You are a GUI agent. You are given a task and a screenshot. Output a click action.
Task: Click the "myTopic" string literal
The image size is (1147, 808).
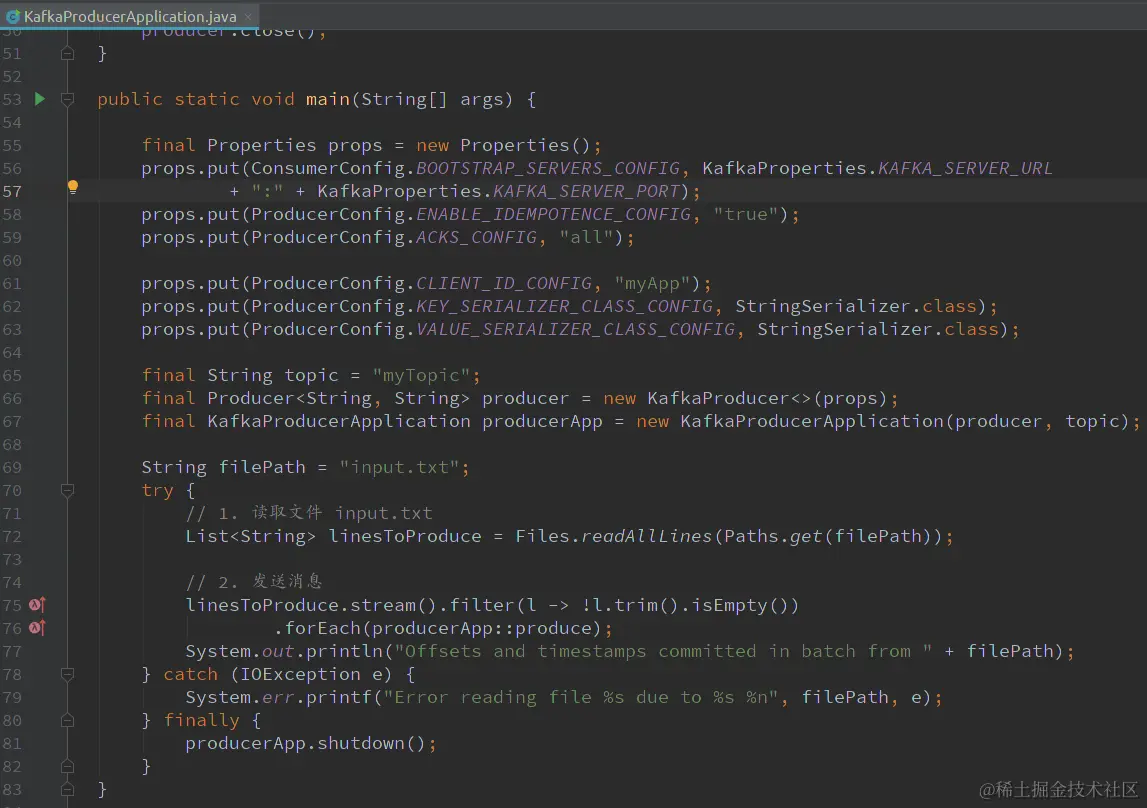(x=421, y=375)
